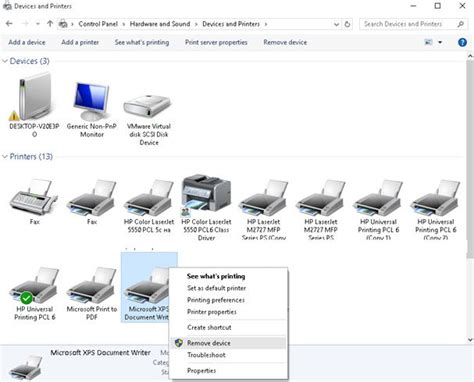Image resolution: width=474 pixels, height=382 pixels.
Task: Click the vertical scrollbar up arrow
Action: pyautogui.click(x=470, y=56)
